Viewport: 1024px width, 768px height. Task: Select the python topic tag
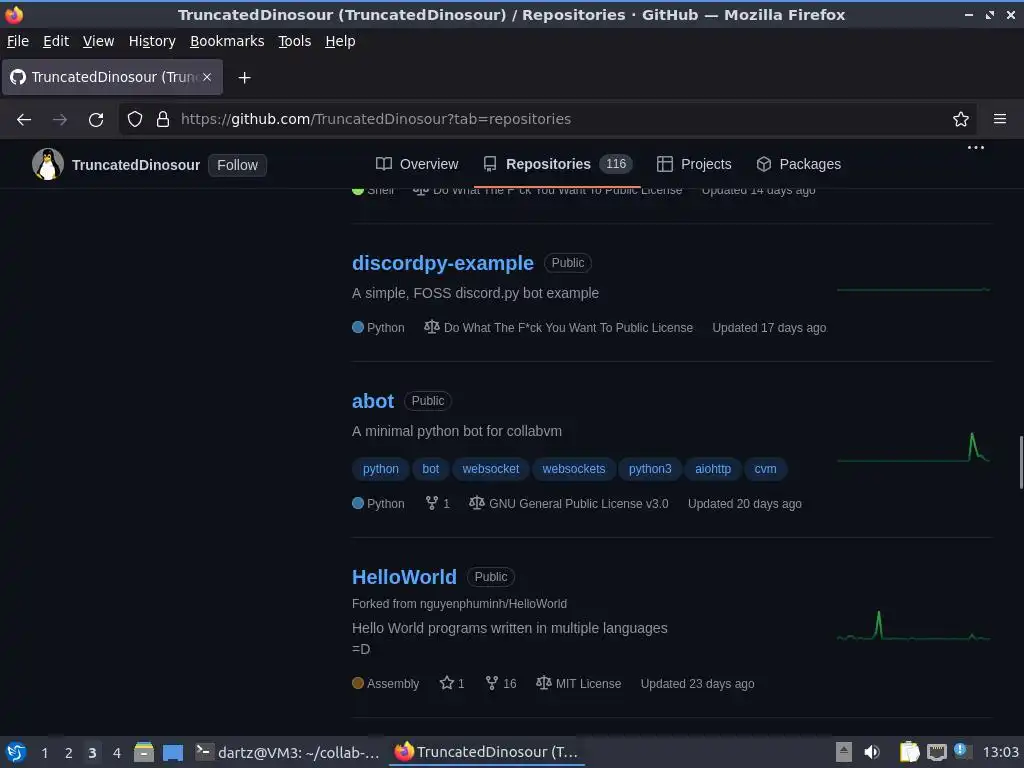(x=381, y=469)
